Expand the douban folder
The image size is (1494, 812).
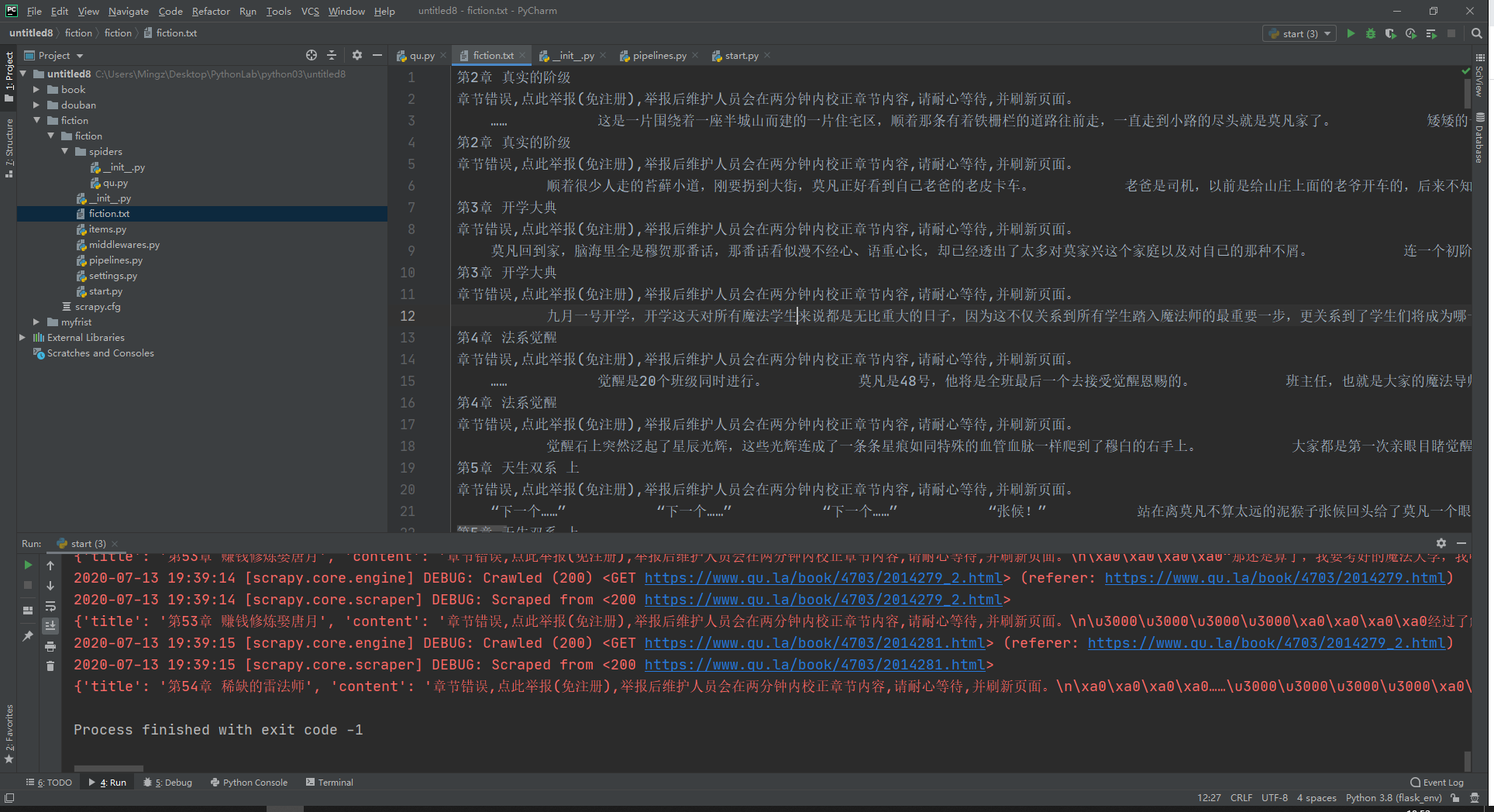pos(36,105)
